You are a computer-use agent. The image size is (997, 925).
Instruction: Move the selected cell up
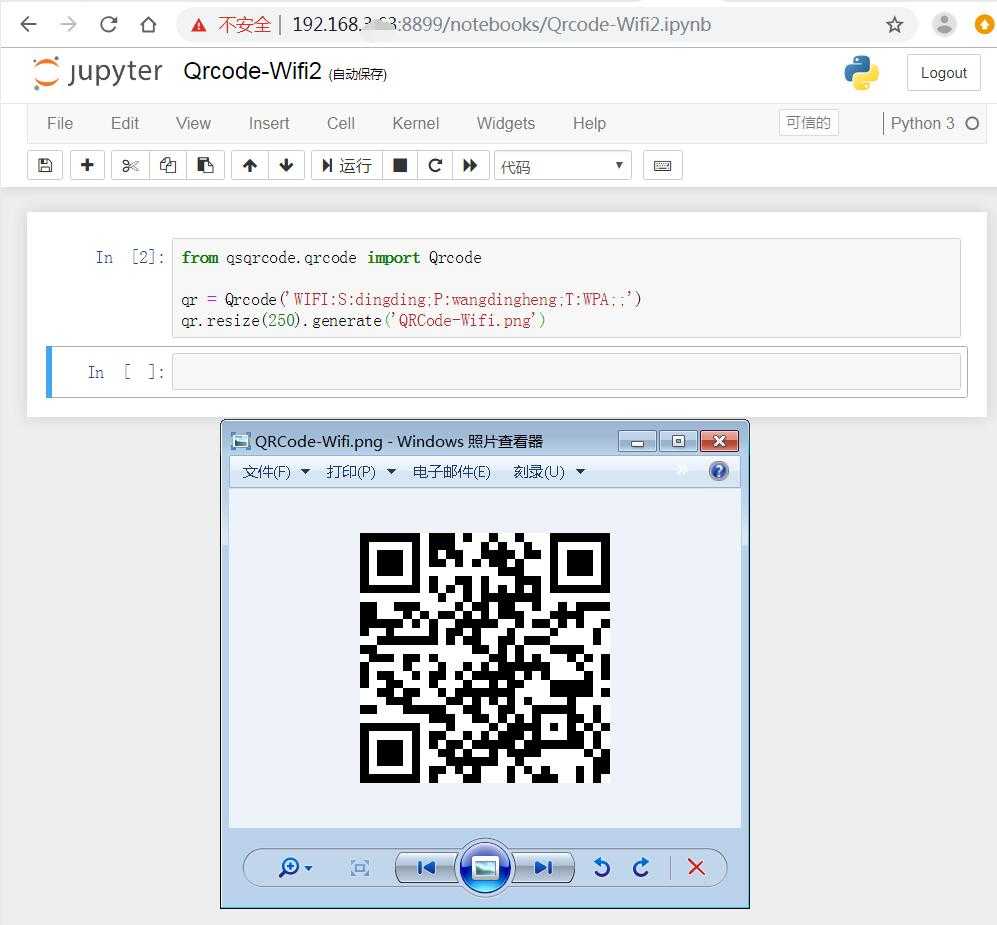point(250,165)
